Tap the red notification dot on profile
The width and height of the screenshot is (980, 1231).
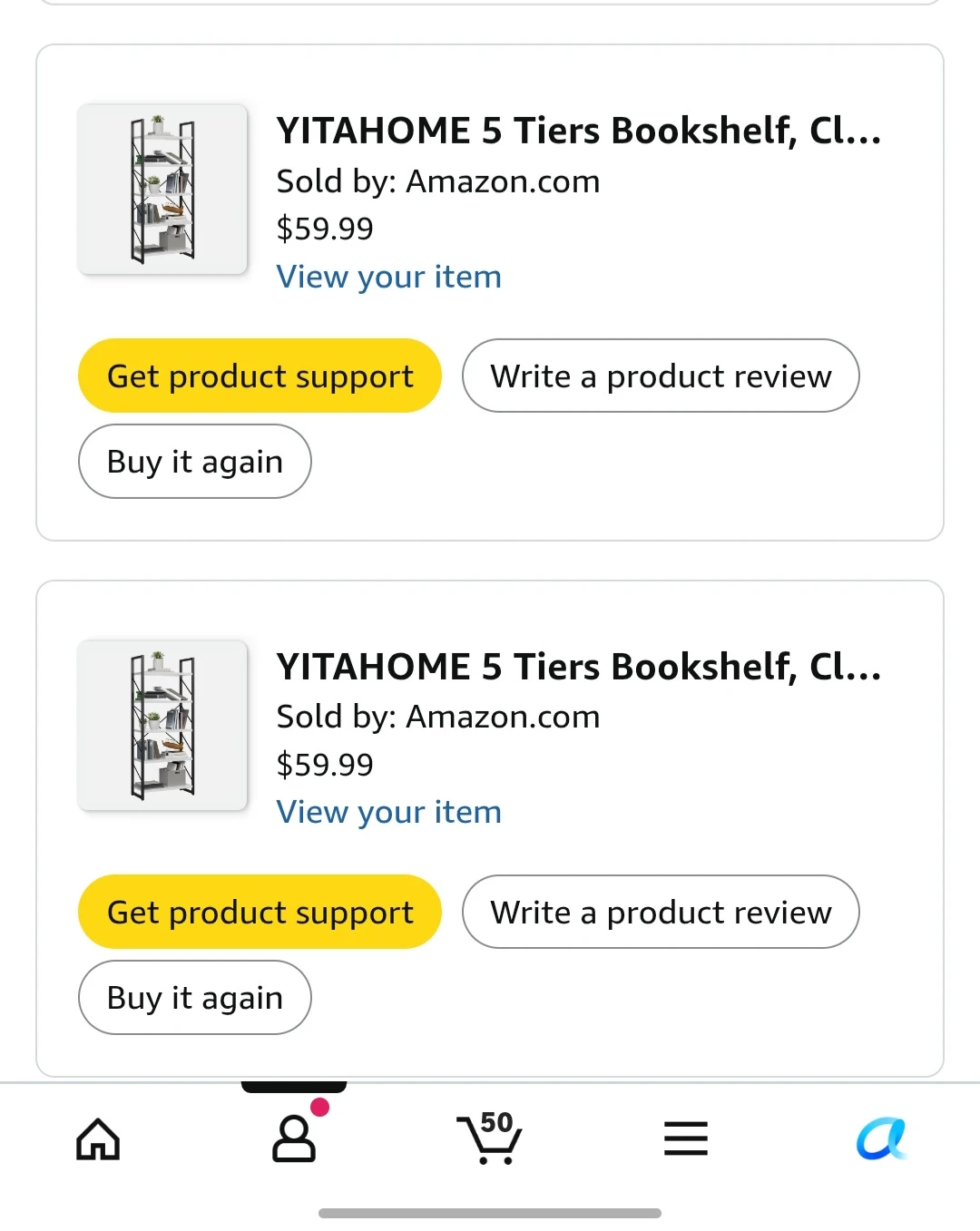(319, 1107)
